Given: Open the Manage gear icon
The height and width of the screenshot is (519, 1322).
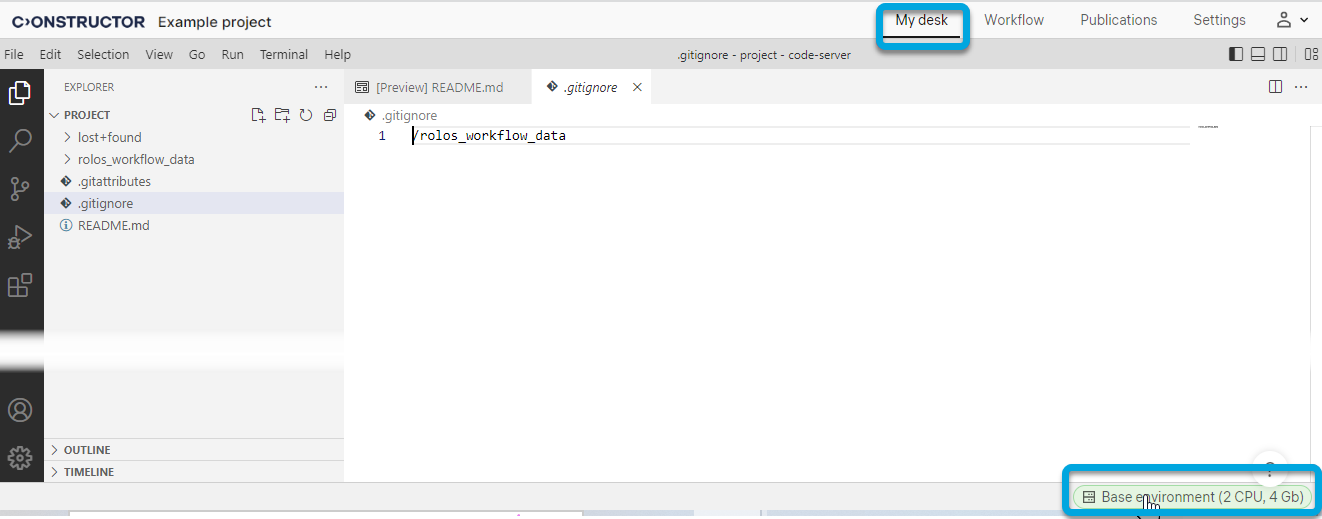Looking at the screenshot, I should [x=20, y=458].
